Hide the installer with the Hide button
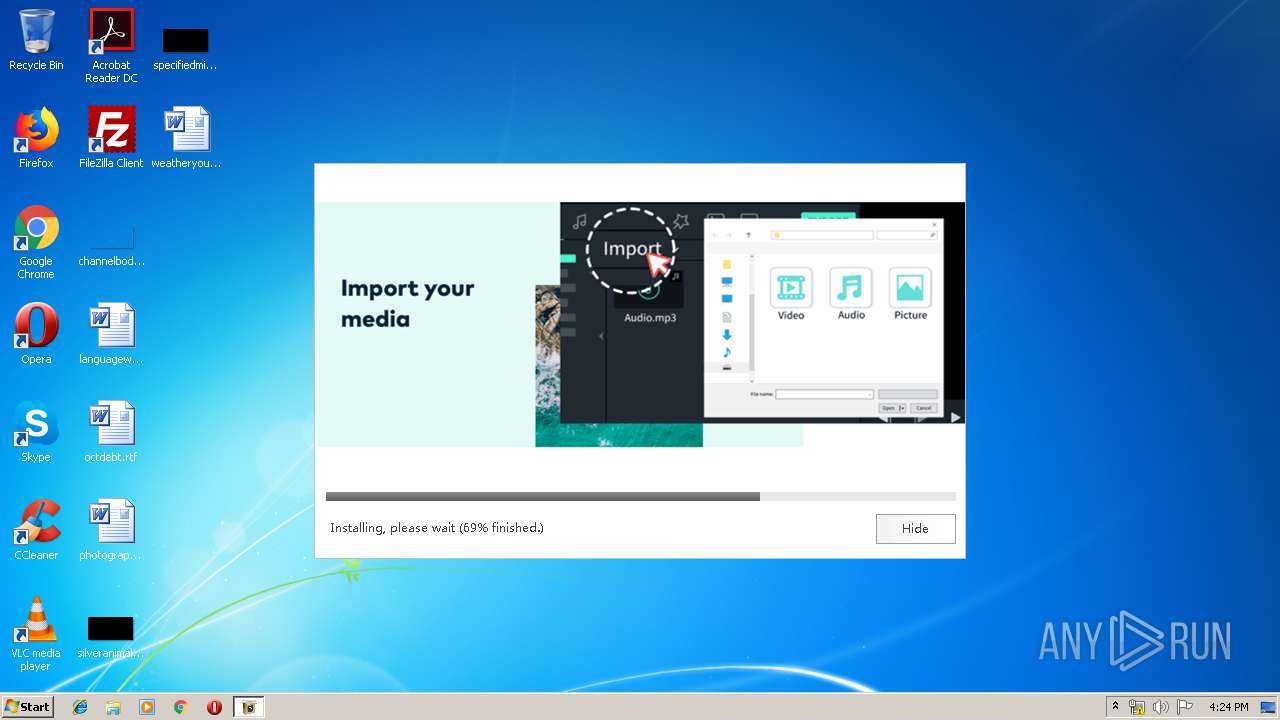 915,529
